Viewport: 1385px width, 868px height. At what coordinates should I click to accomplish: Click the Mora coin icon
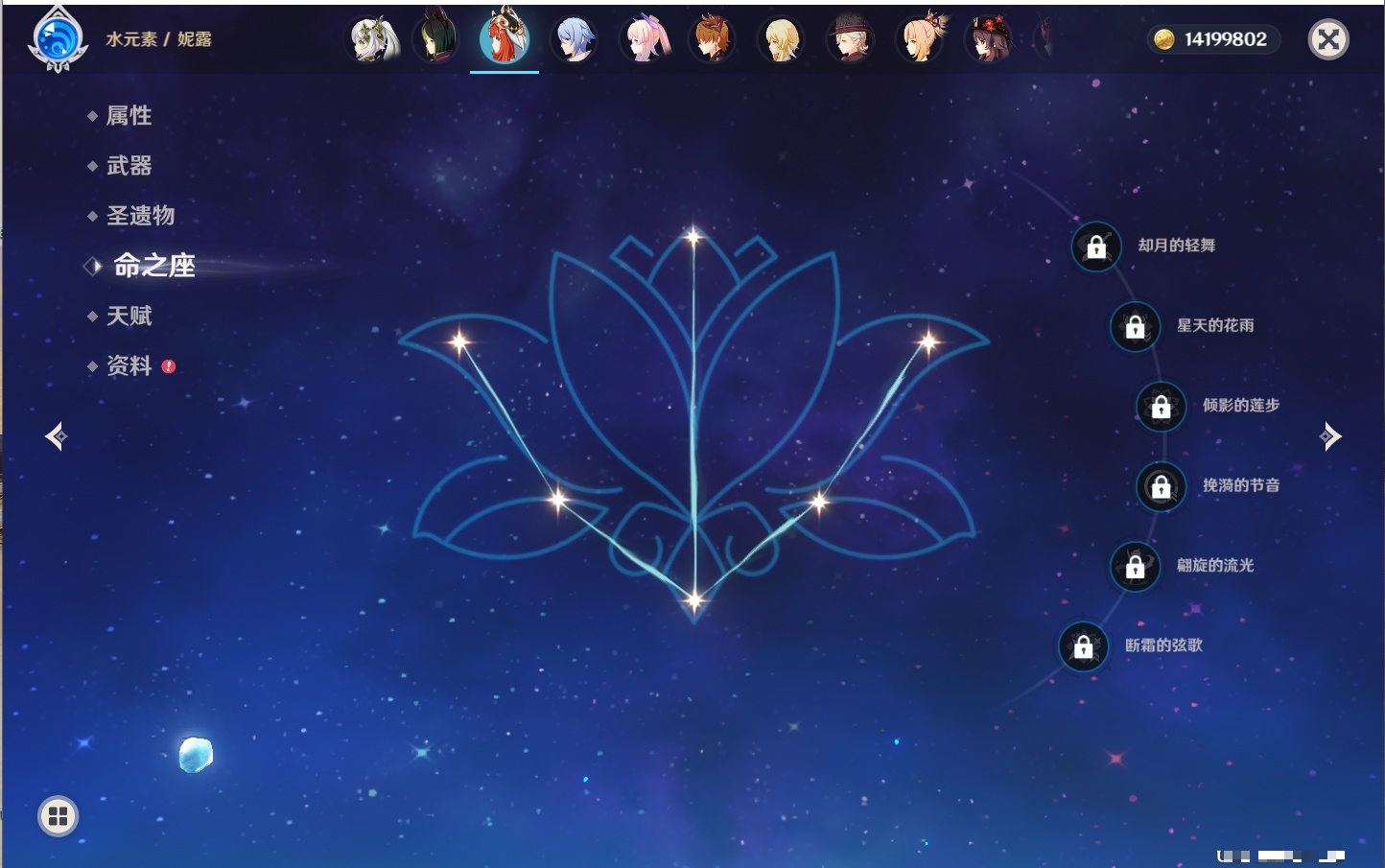point(1164,39)
